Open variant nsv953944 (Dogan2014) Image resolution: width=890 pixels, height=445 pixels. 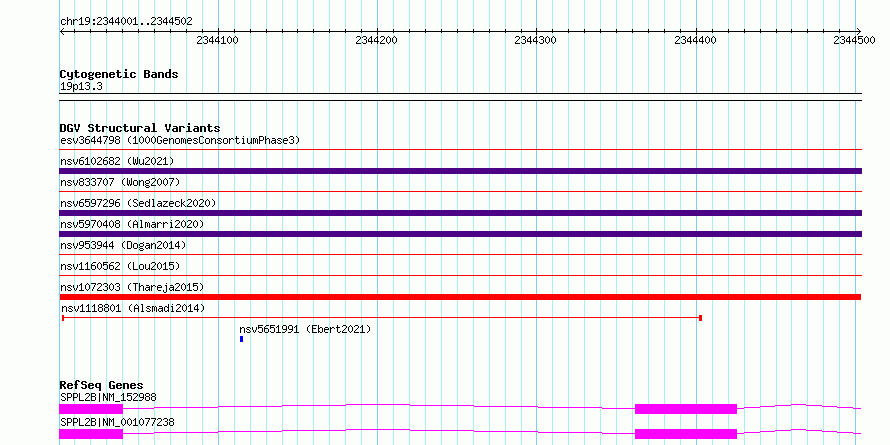point(123,245)
